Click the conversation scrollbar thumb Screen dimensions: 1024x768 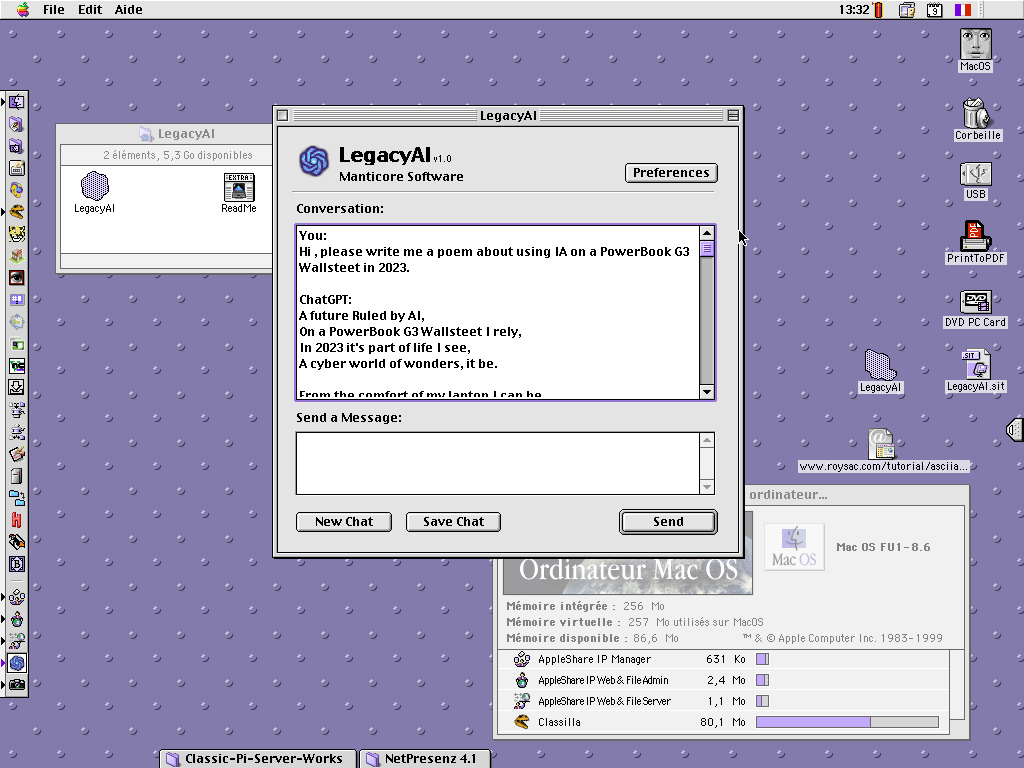pyautogui.click(x=707, y=249)
